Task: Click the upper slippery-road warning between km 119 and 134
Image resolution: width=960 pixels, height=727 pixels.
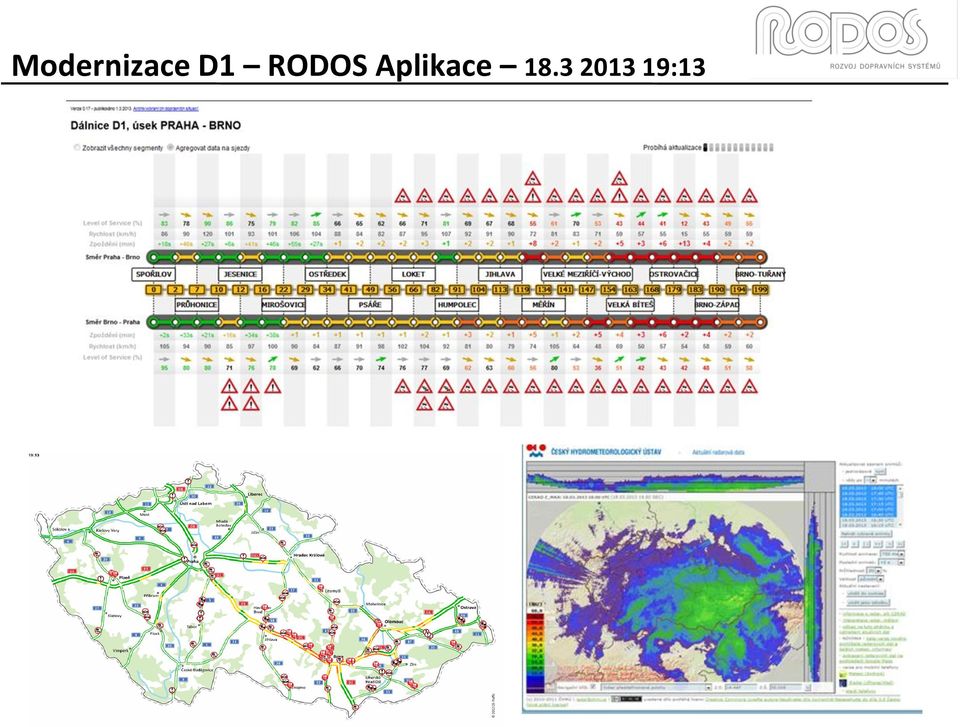Action: 533,179
